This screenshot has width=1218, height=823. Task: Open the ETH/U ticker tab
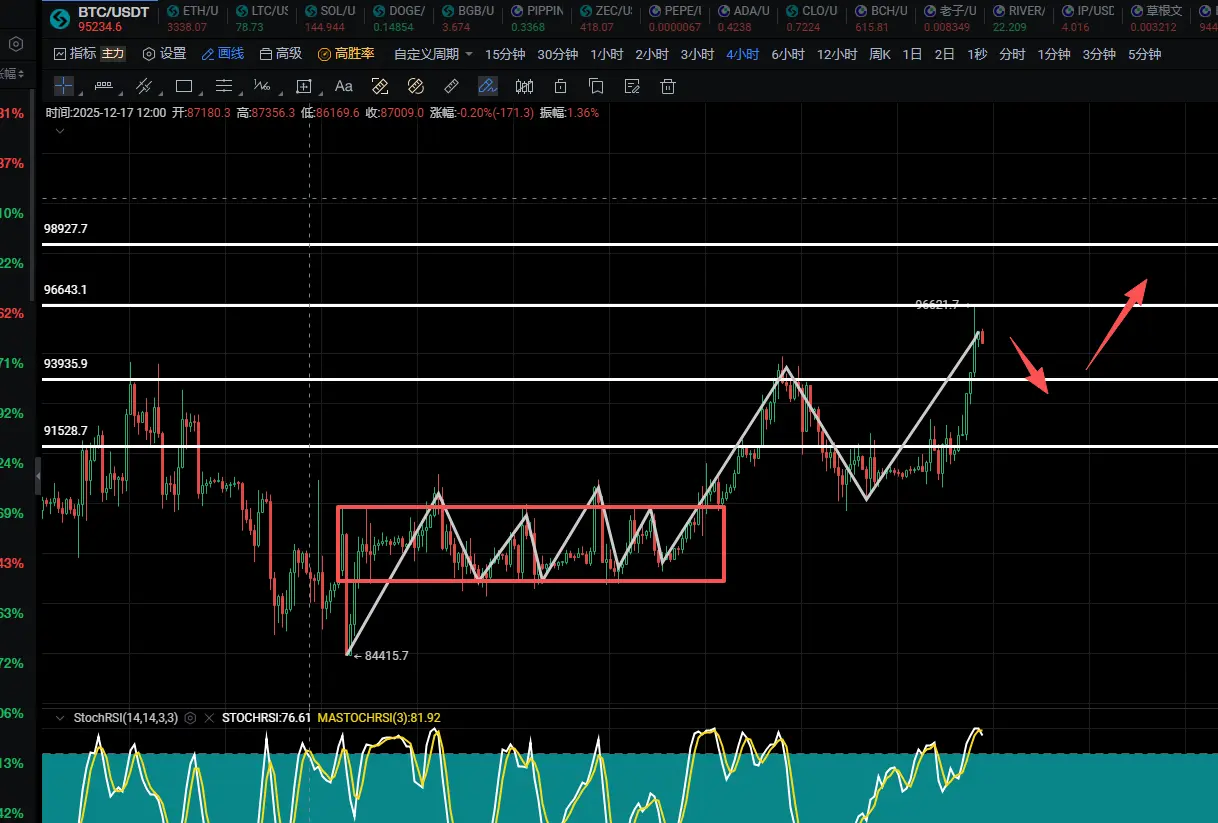click(192, 18)
